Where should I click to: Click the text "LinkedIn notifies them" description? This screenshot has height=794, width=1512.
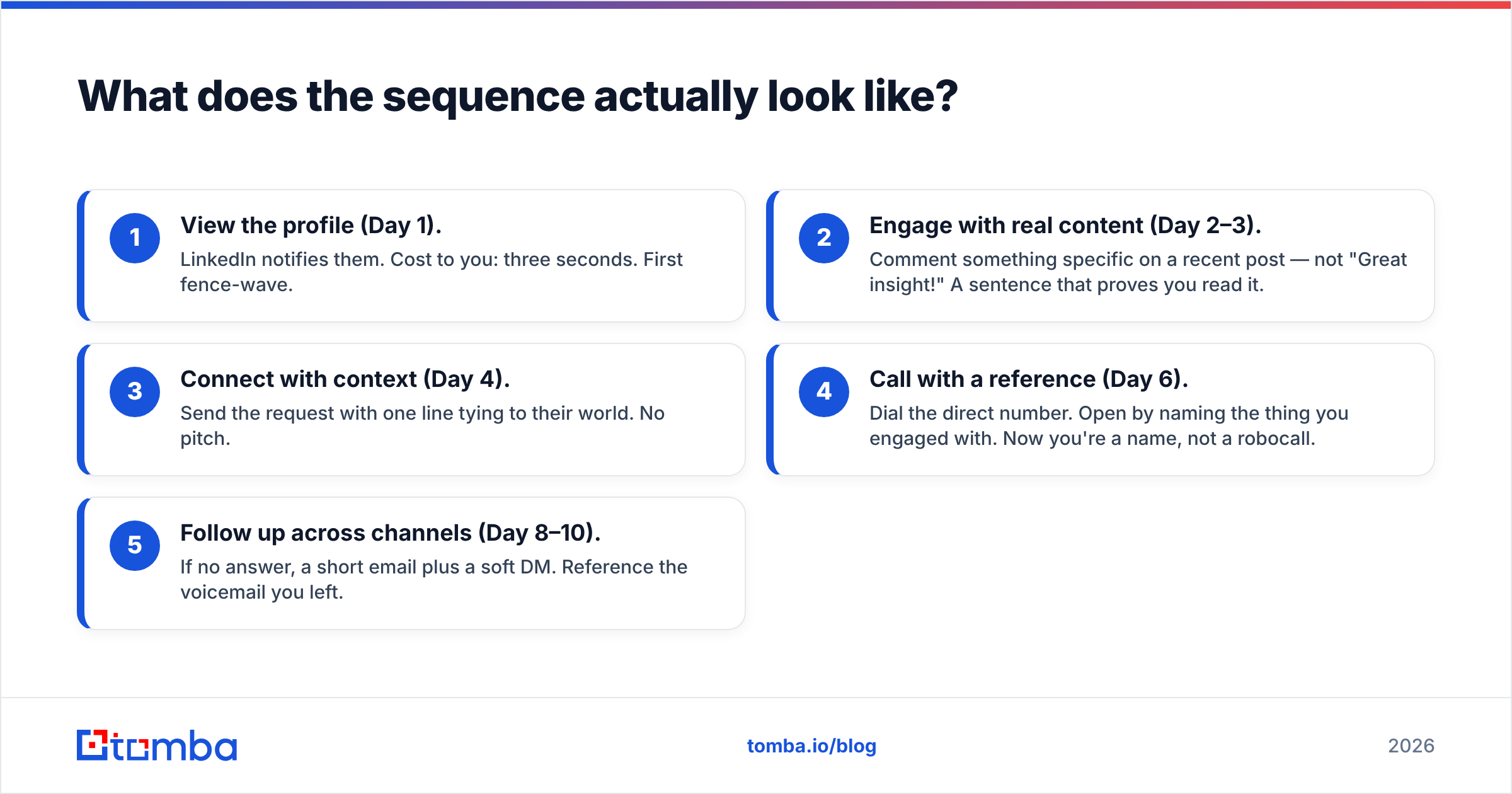(432, 272)
